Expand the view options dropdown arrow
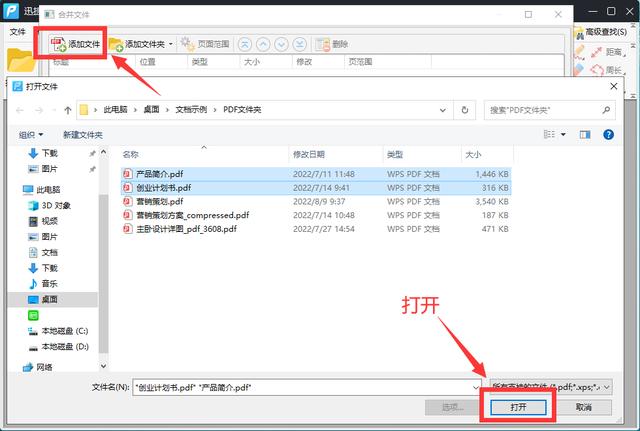This screenshot has width=640, height=431. tap(563, 134)
